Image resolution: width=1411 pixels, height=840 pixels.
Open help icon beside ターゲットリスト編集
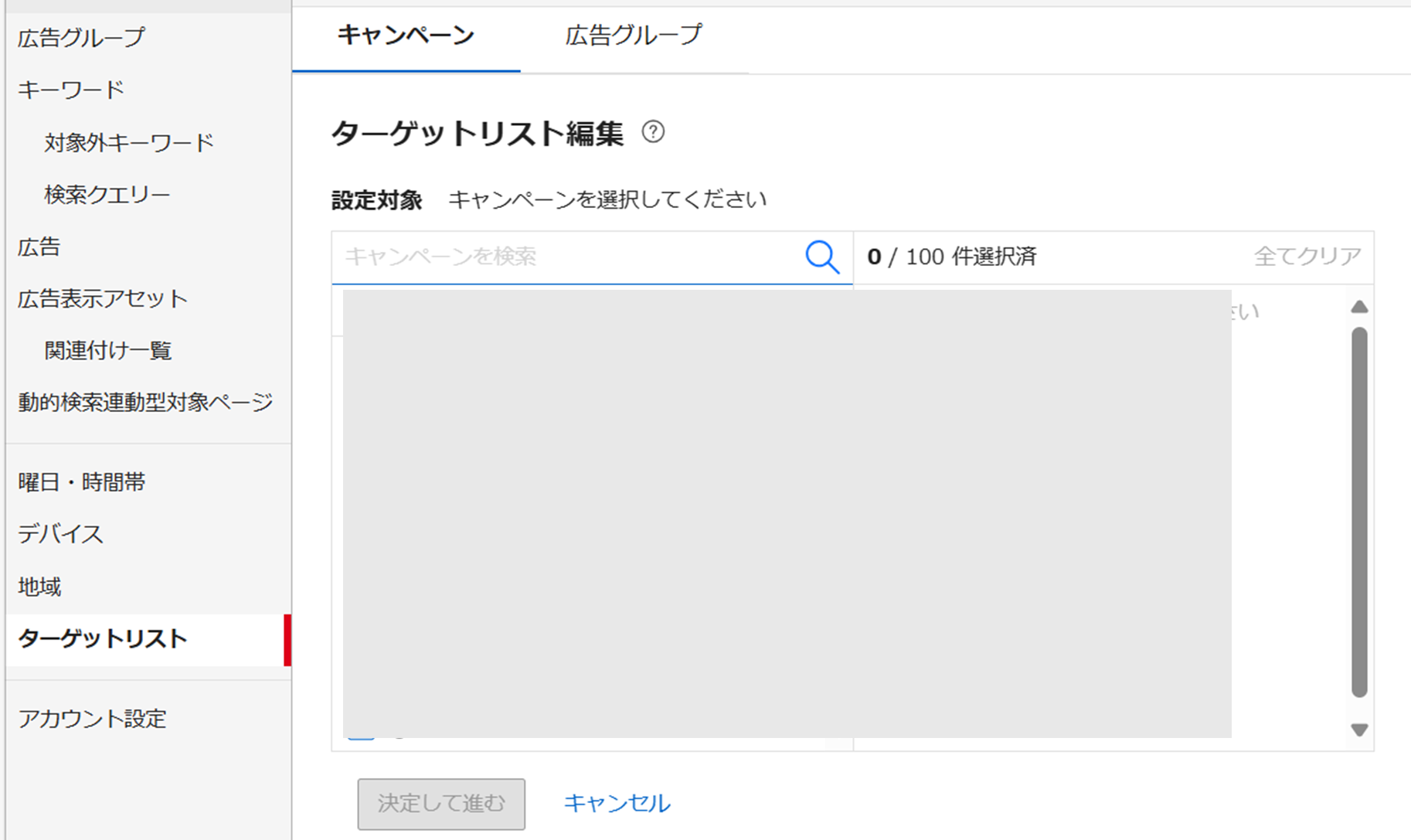click(653, 132)
